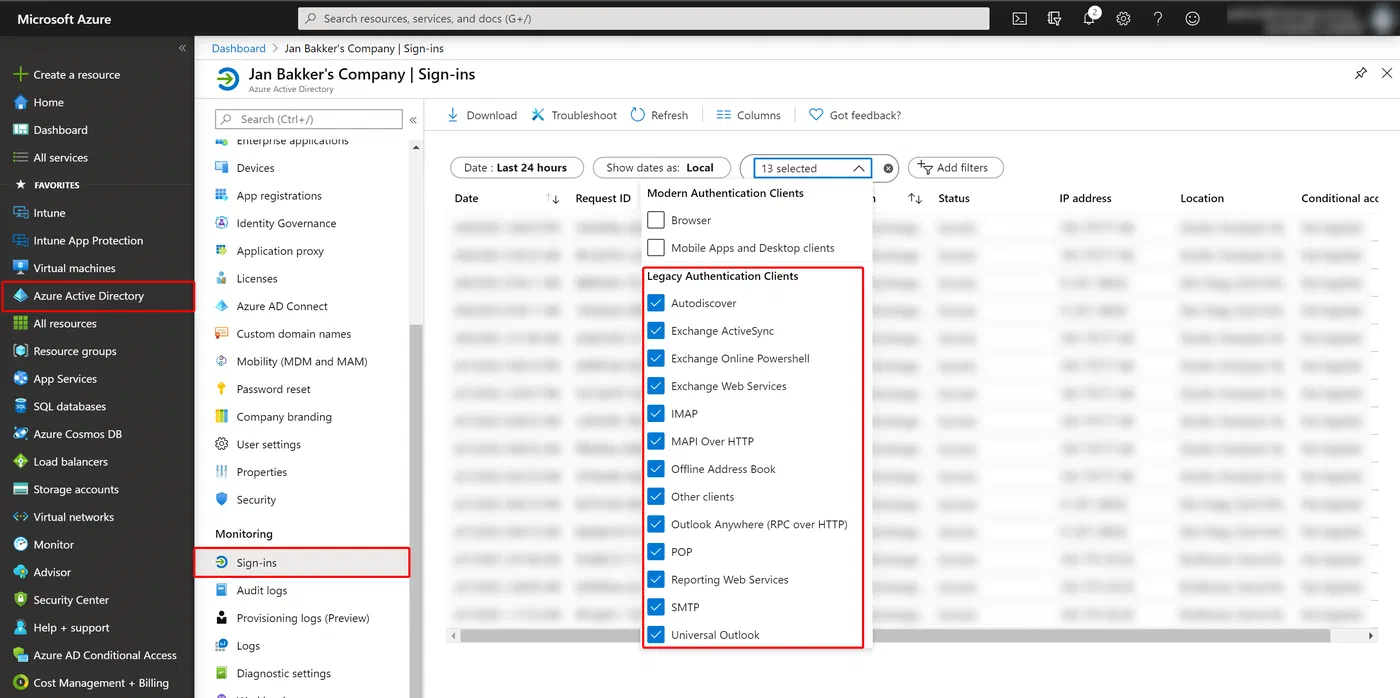Open the Columns chooser
The height and width of the screenshot is (698, 1400).
[x=748, y=115]
